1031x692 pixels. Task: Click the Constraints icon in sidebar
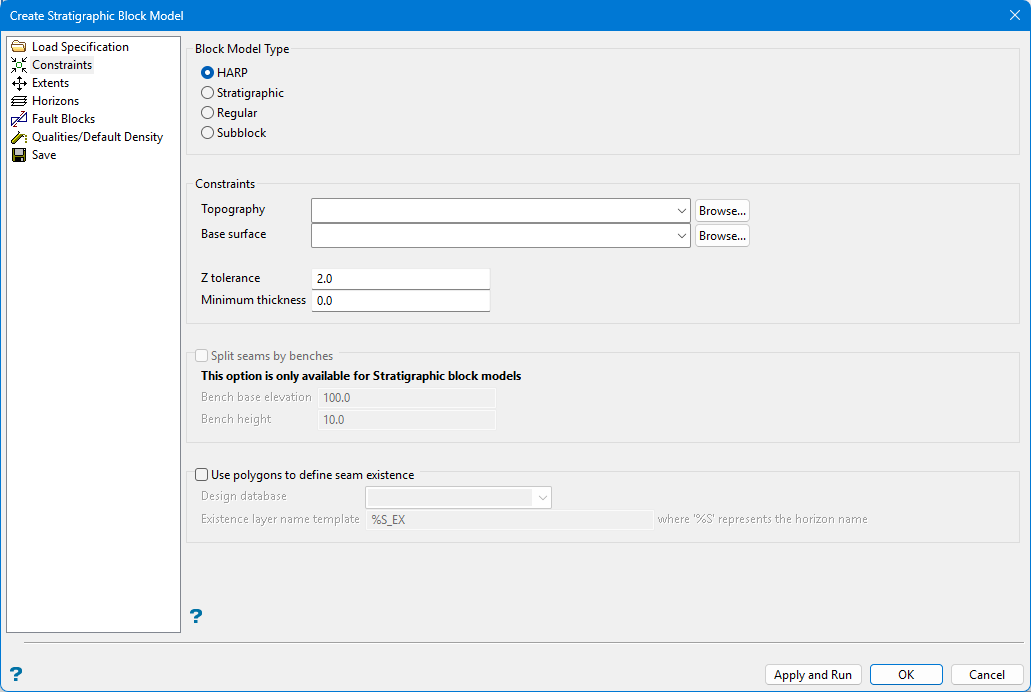point(19,65)
